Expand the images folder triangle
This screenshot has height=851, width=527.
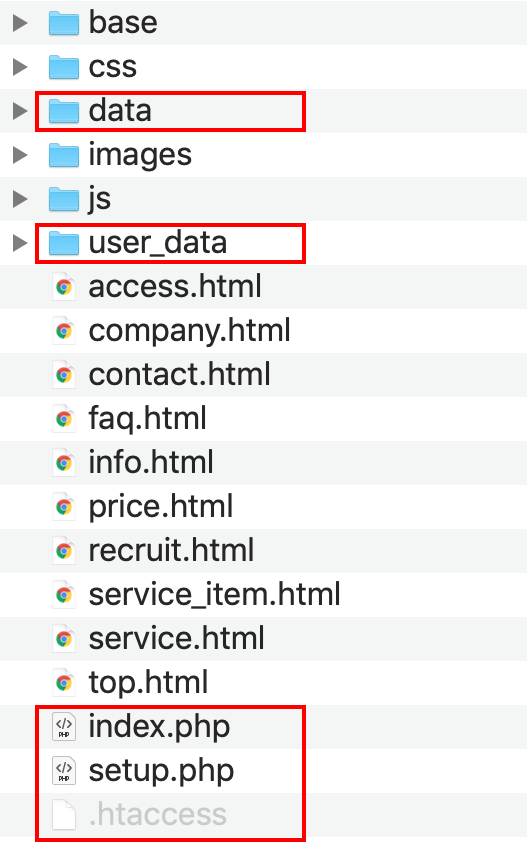20,155
